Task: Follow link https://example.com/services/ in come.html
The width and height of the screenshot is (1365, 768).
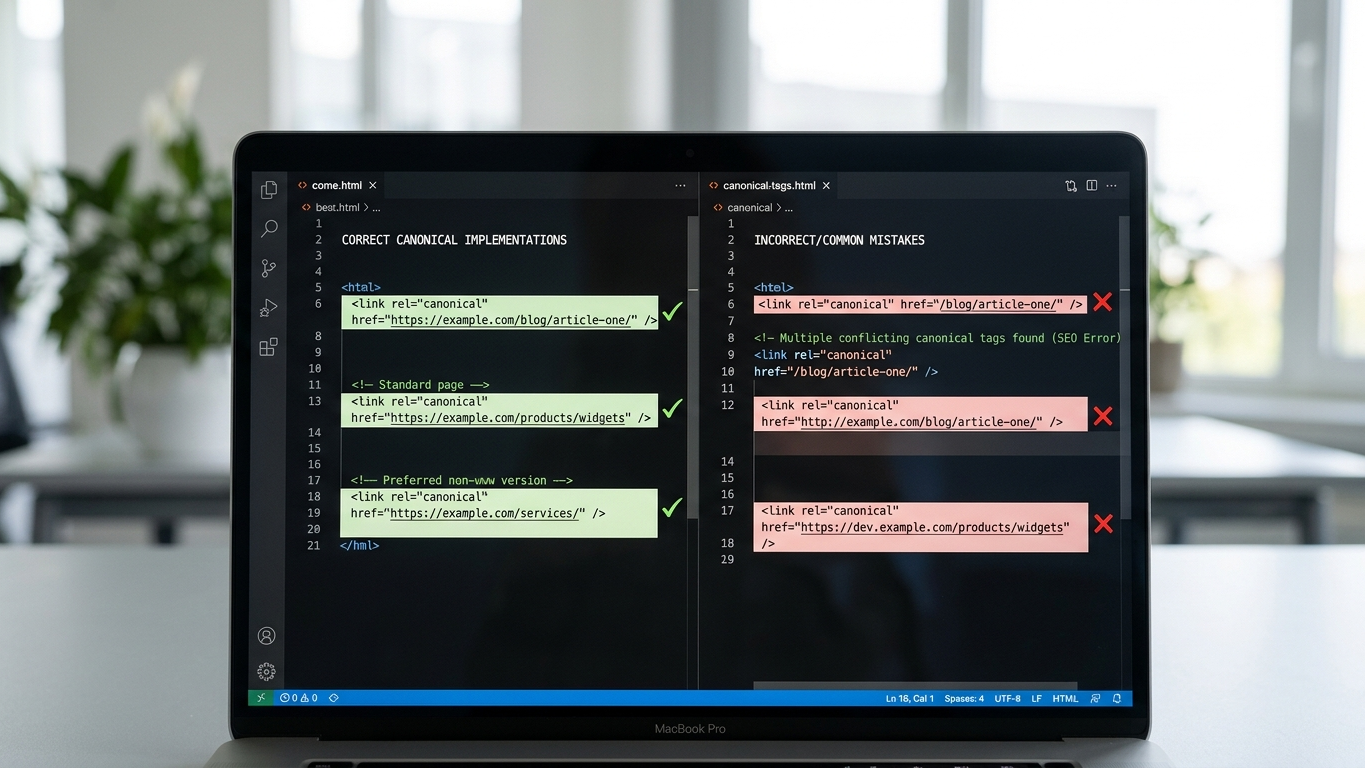Action: tap(487, 513)
